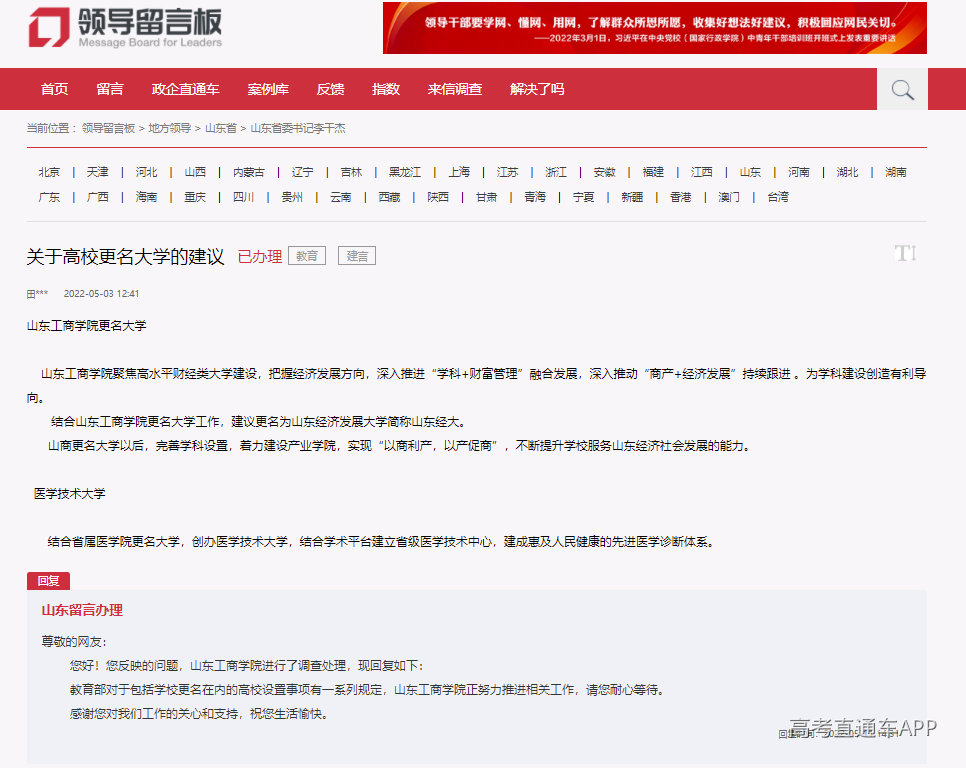Open the 解决了吗 nav tab

[535, 89]
